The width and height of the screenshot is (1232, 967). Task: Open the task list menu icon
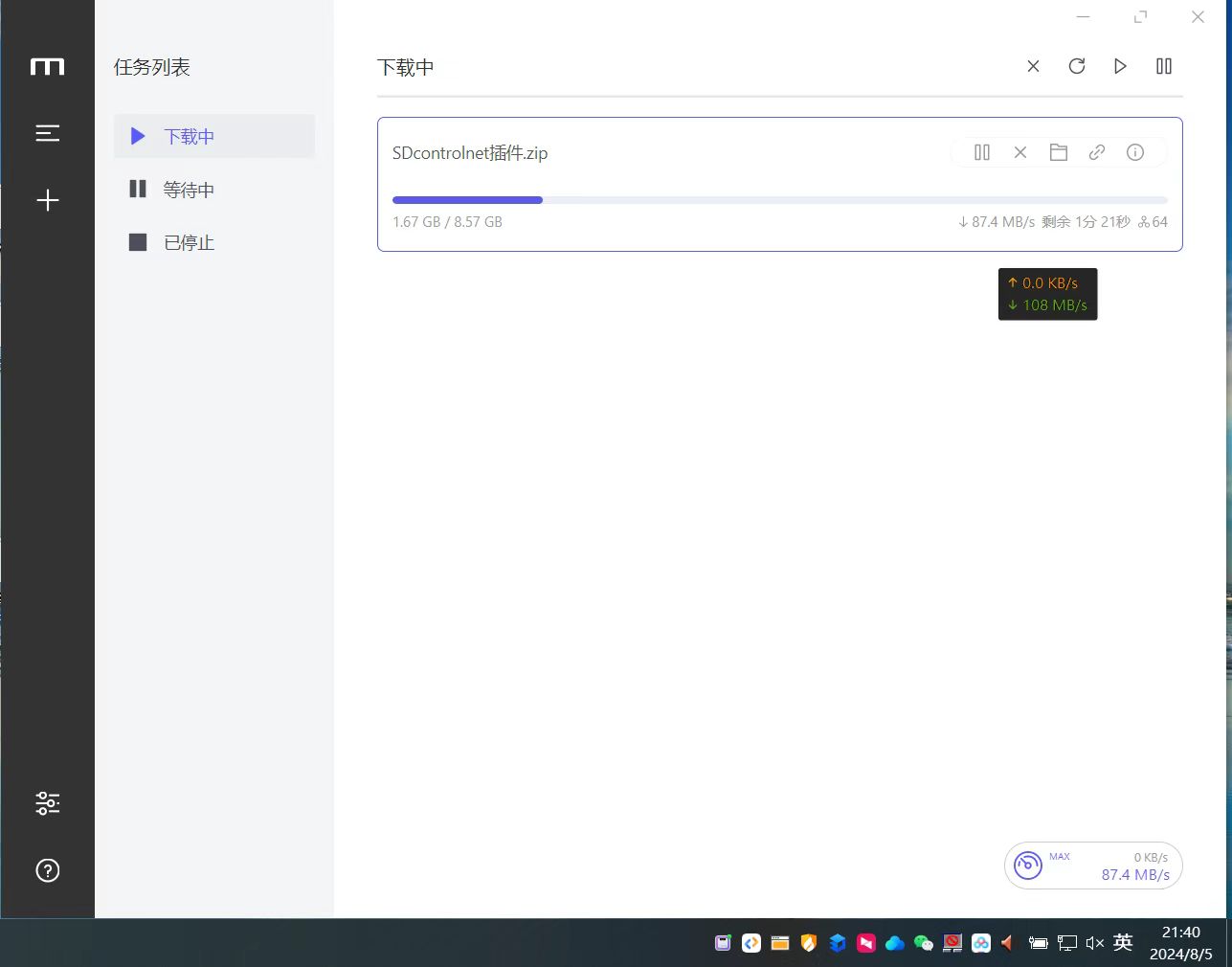[x=47, y=133]
